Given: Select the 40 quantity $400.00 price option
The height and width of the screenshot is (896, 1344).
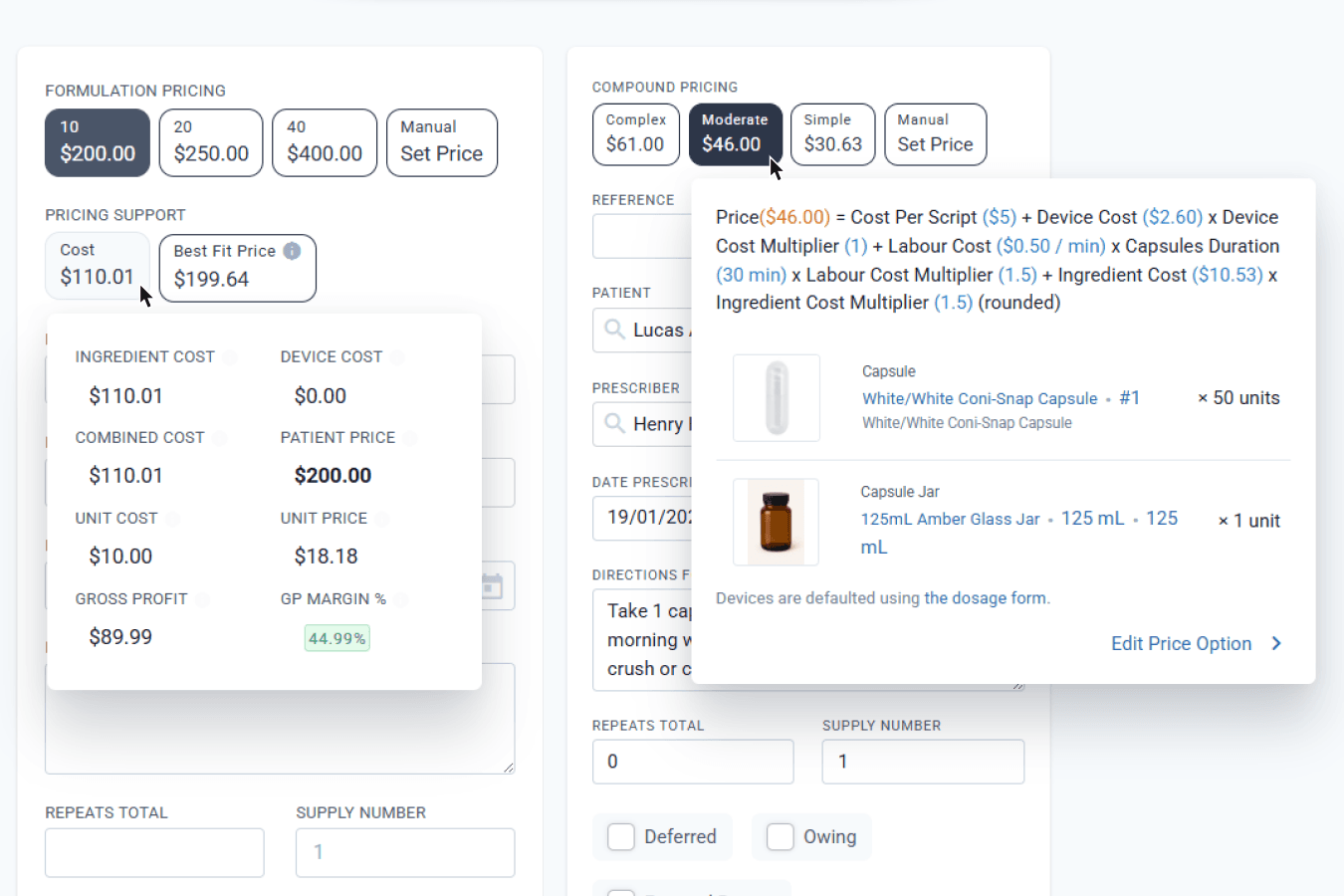Looking at the screenshot, I should [325, 142].
